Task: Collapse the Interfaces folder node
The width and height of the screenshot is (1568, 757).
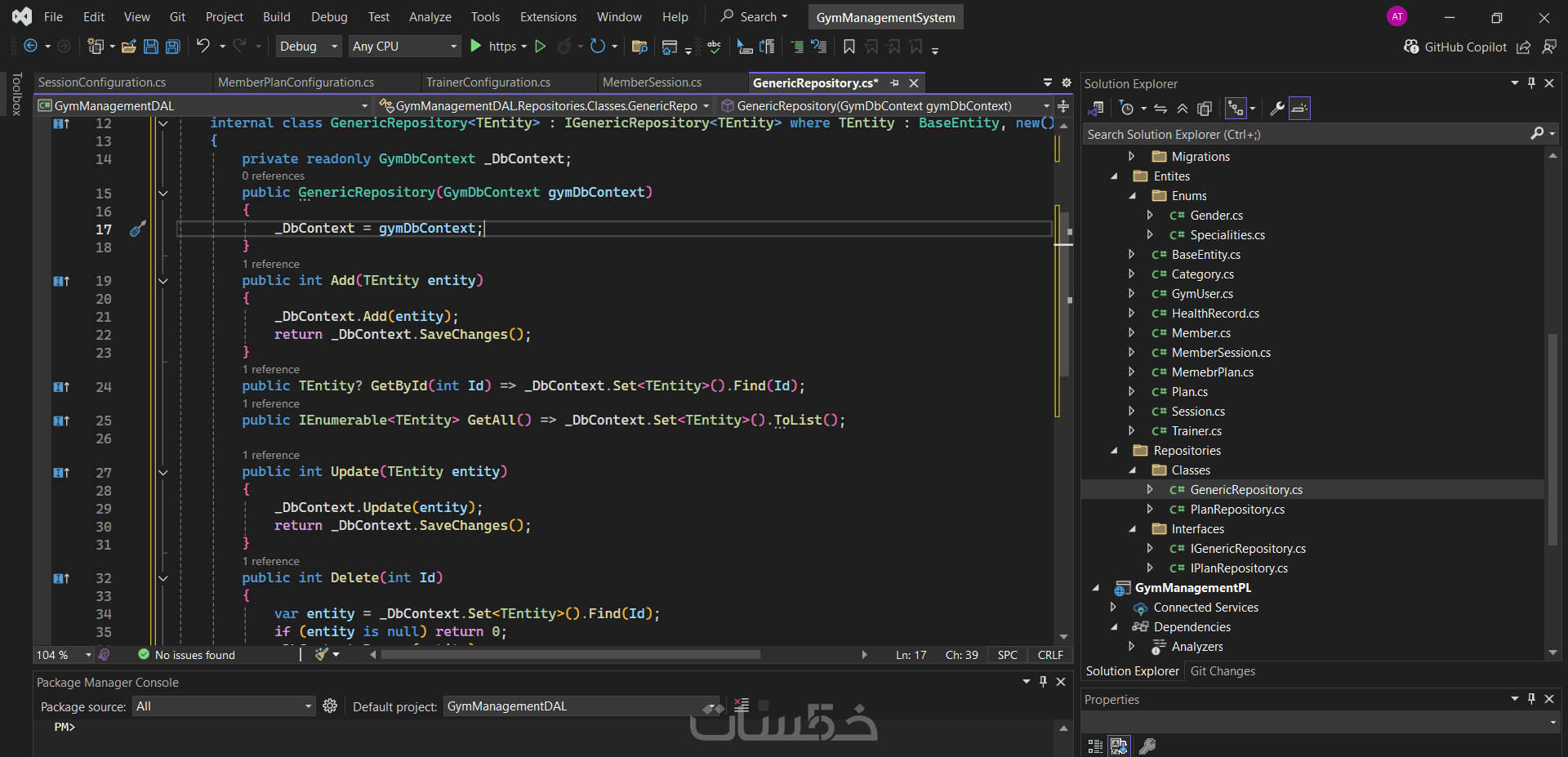Action: 1133,529
